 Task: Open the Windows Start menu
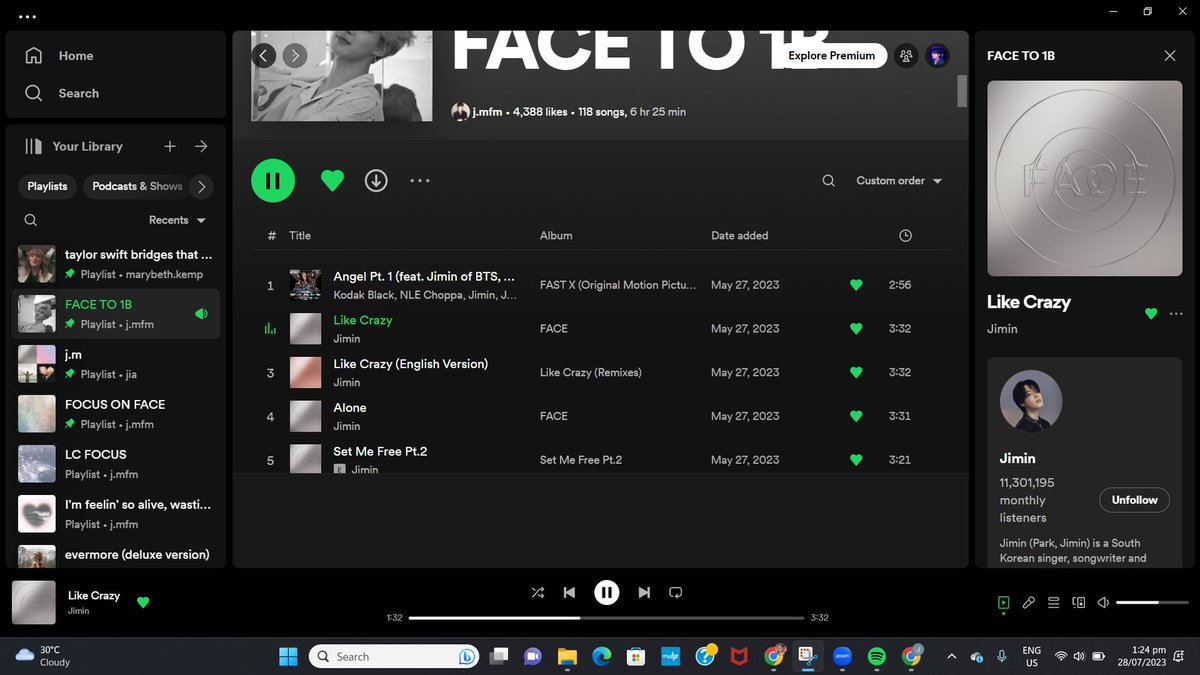pos(288,657)
